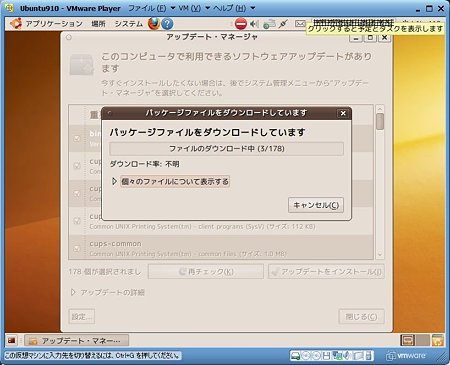Image resolution: width=450 pixels, height=365 pixels.
Task: Open the blue help icon in panel
Action: [167, 24]
